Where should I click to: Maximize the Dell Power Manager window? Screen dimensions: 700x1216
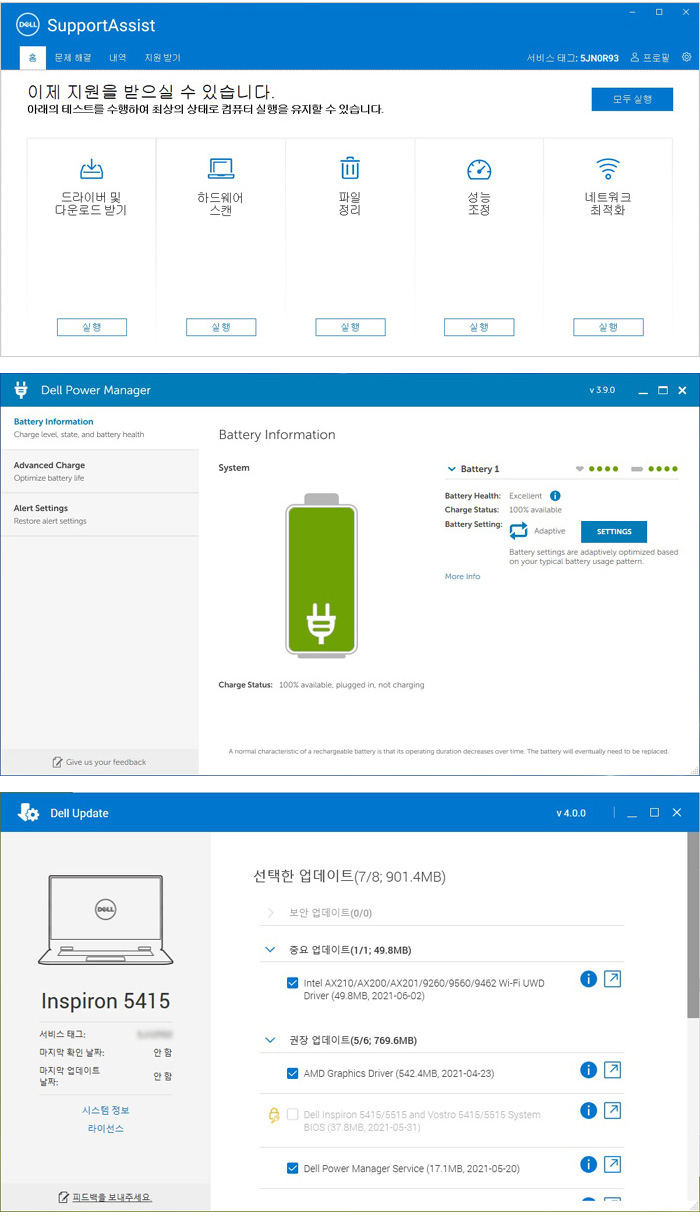click(662, 391)
